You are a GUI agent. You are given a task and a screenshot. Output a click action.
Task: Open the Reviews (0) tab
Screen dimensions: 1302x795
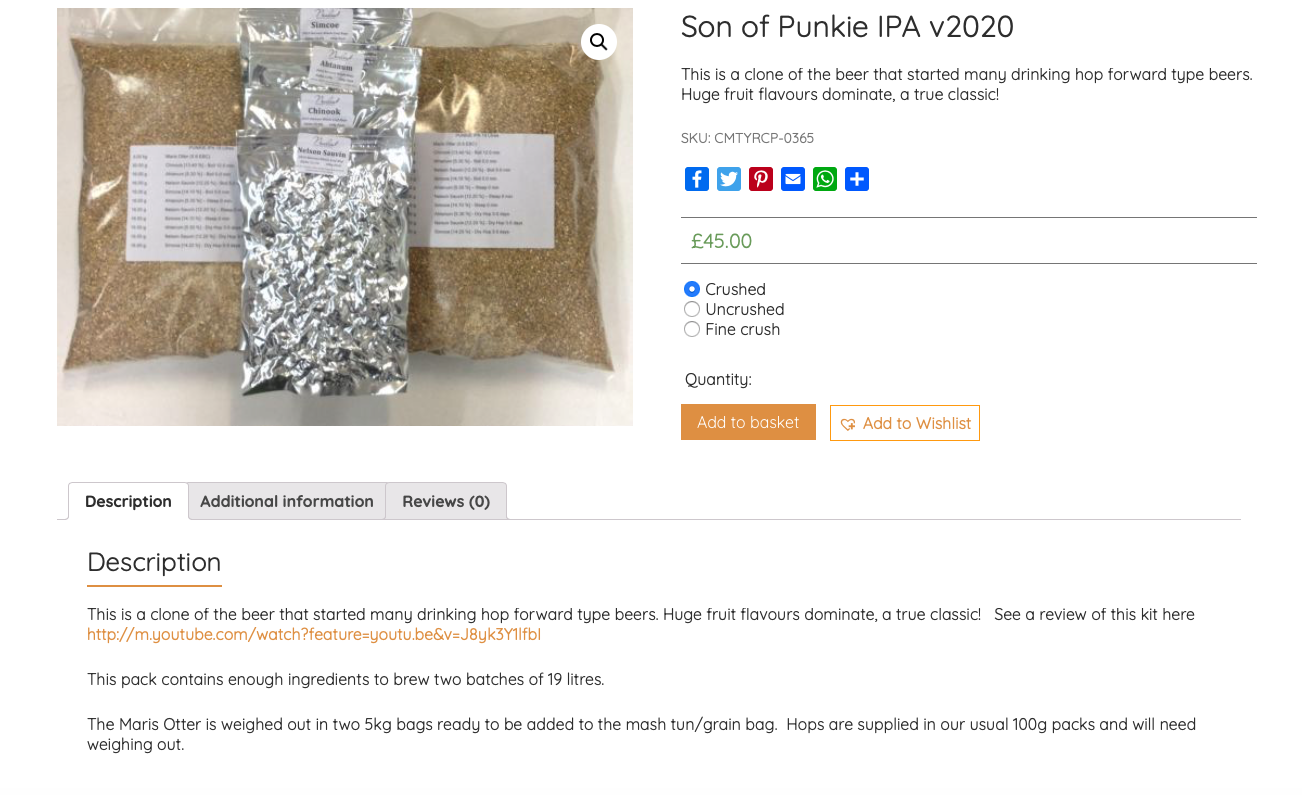[446, 501]
